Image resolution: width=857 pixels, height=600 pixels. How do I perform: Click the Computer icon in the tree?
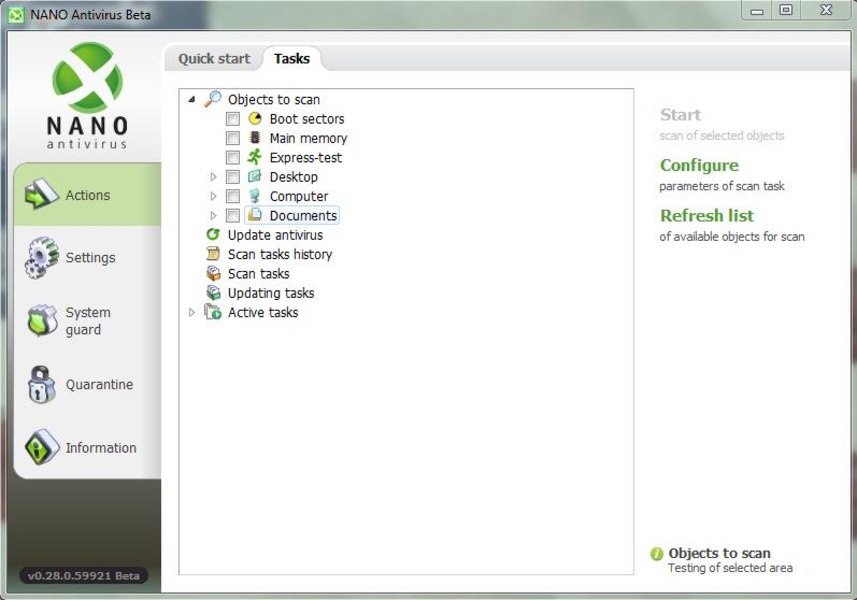(x=255, y=196)
